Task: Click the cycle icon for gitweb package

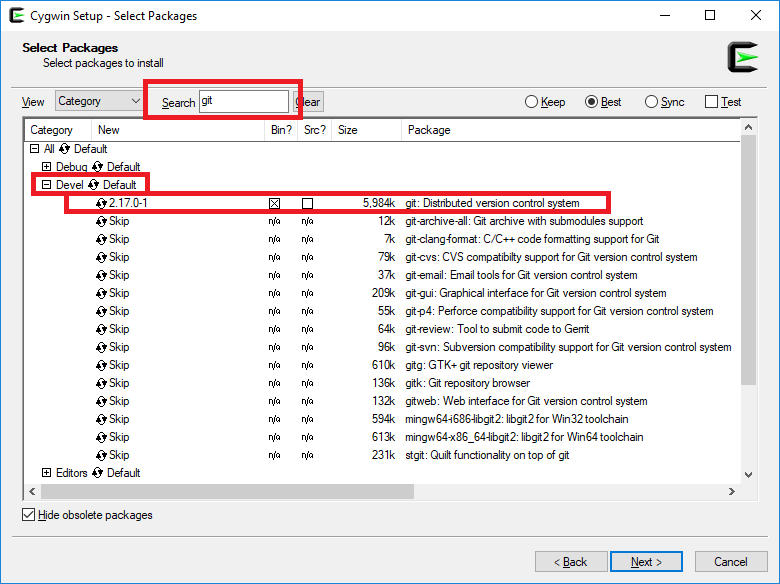Action: (101, 401)
